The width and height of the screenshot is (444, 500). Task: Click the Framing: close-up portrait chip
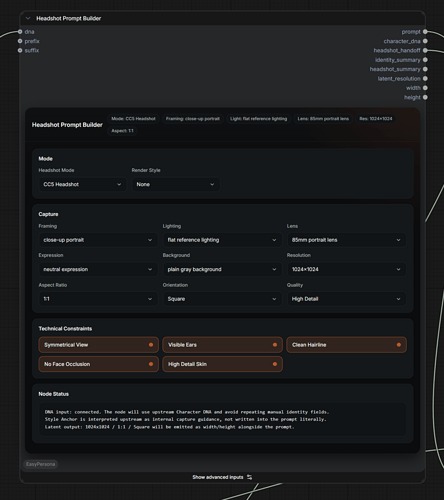(193, 119)
